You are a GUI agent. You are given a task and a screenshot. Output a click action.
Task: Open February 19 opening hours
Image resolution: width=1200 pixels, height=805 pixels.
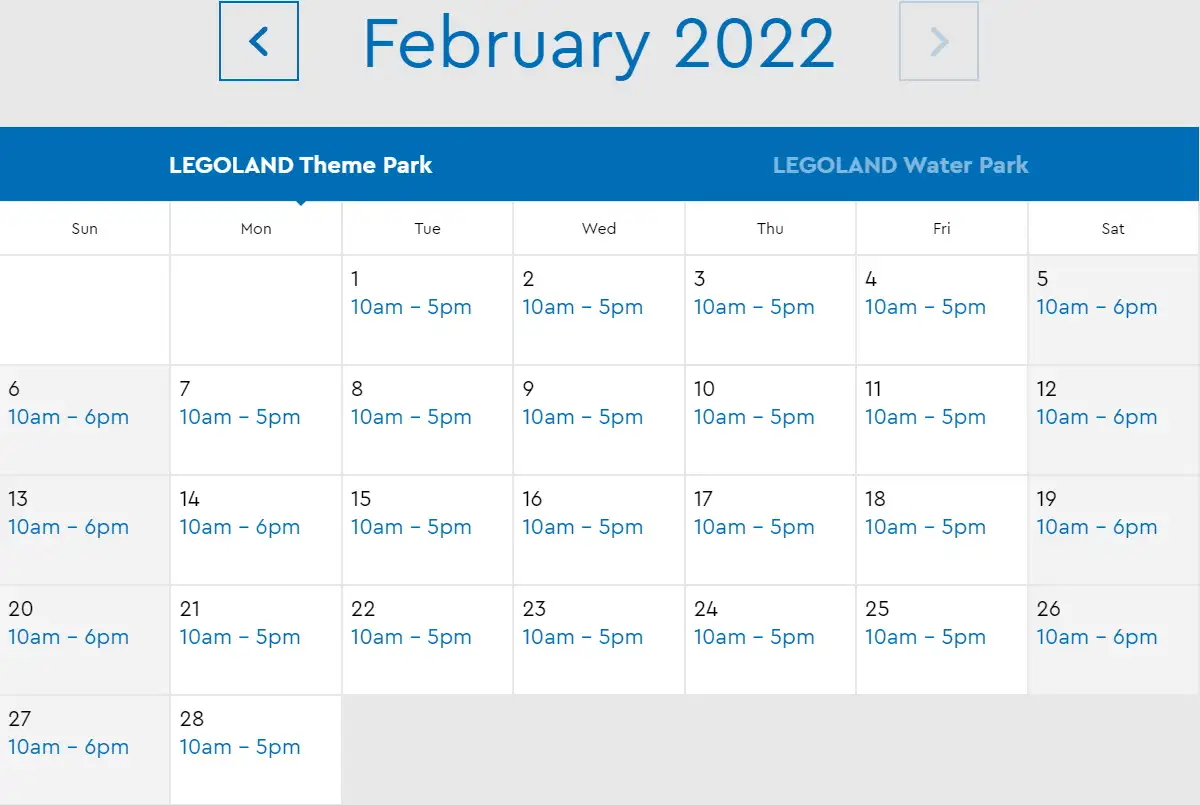pyautogui.click(x=1096, y=528)
